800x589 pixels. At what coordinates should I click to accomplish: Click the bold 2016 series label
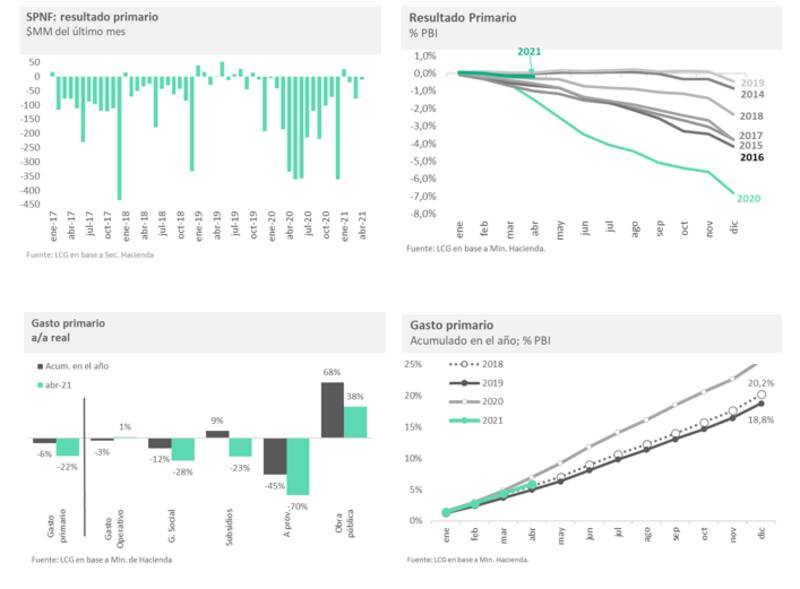click(751, 157)
